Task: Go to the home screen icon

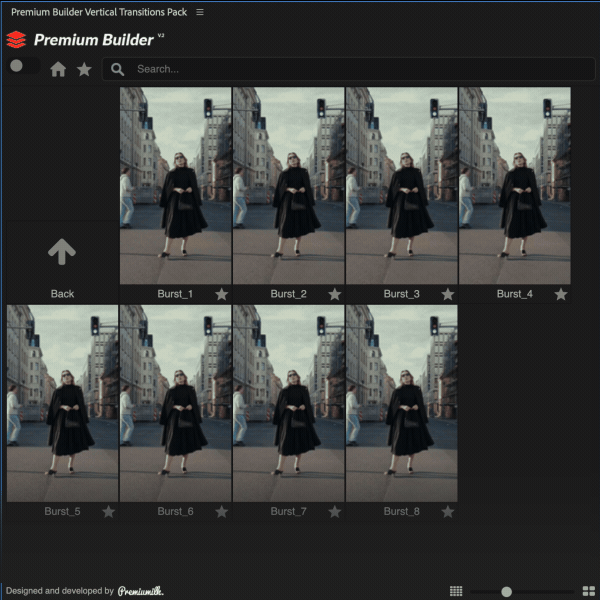Action: 58,69
